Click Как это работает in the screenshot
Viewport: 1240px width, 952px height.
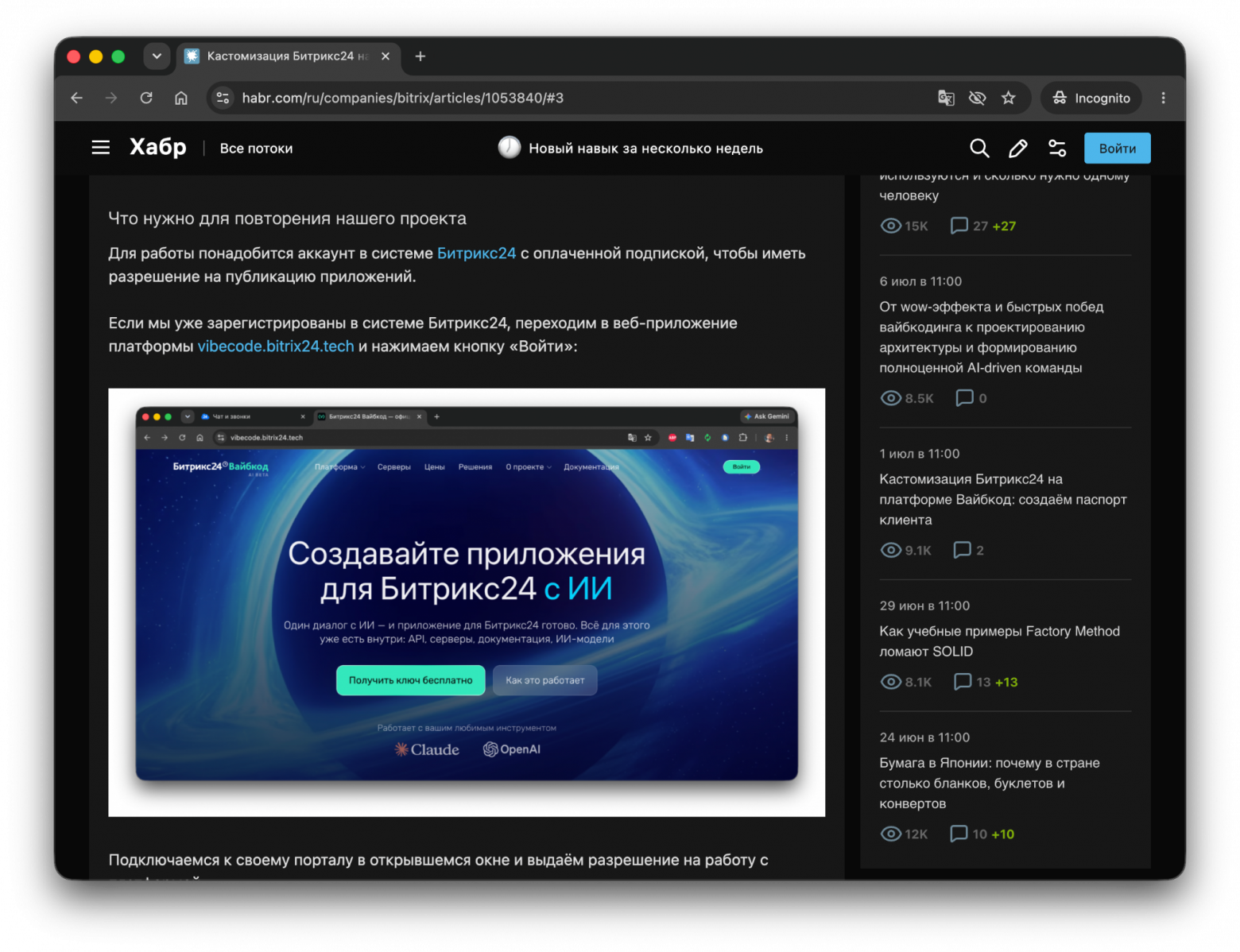tap(544, 680)
